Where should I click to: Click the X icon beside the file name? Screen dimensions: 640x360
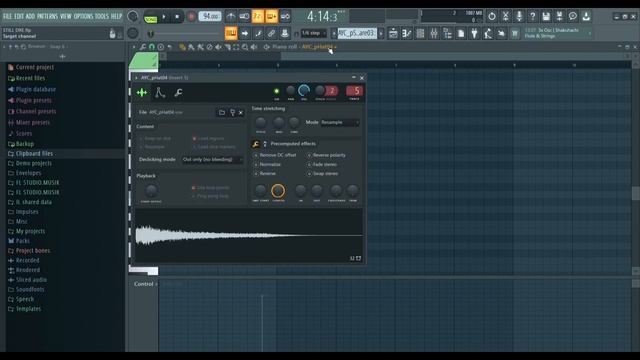241,113
